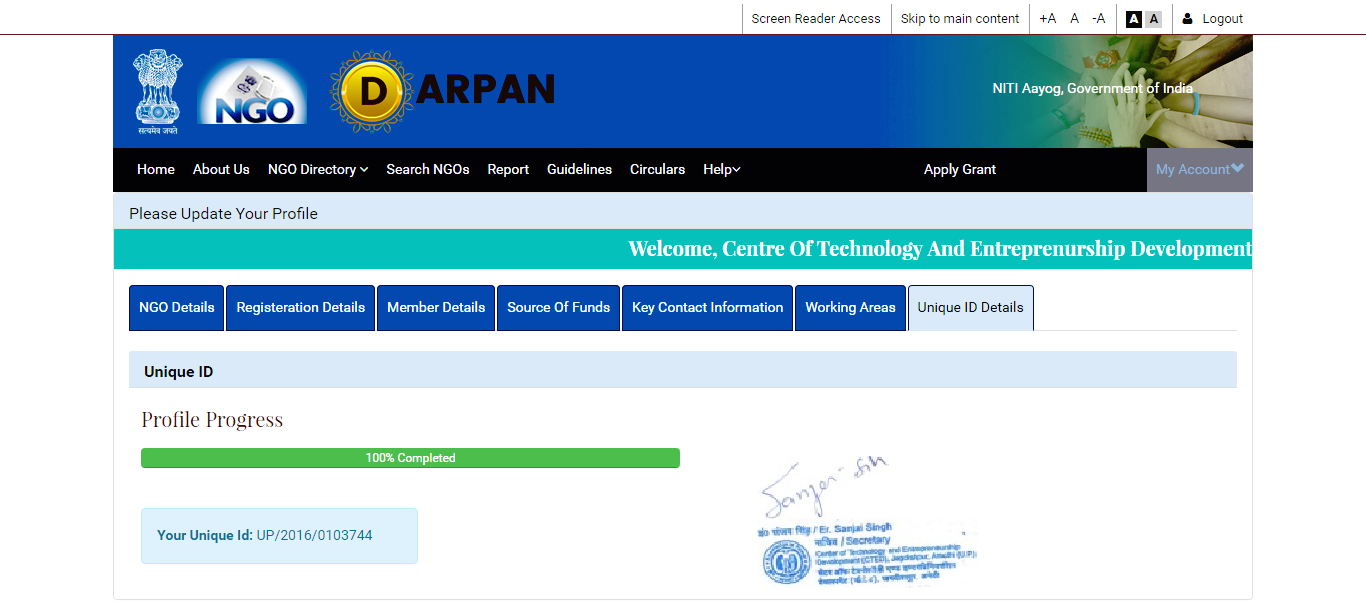Click the user icon beside Logout
The height and width of the screenshot is (601, 1366).
tap(1188, 18)
